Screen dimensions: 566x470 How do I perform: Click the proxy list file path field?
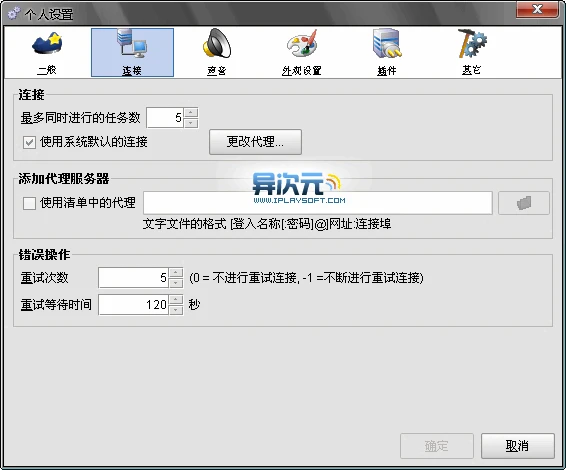click(318, 203)
